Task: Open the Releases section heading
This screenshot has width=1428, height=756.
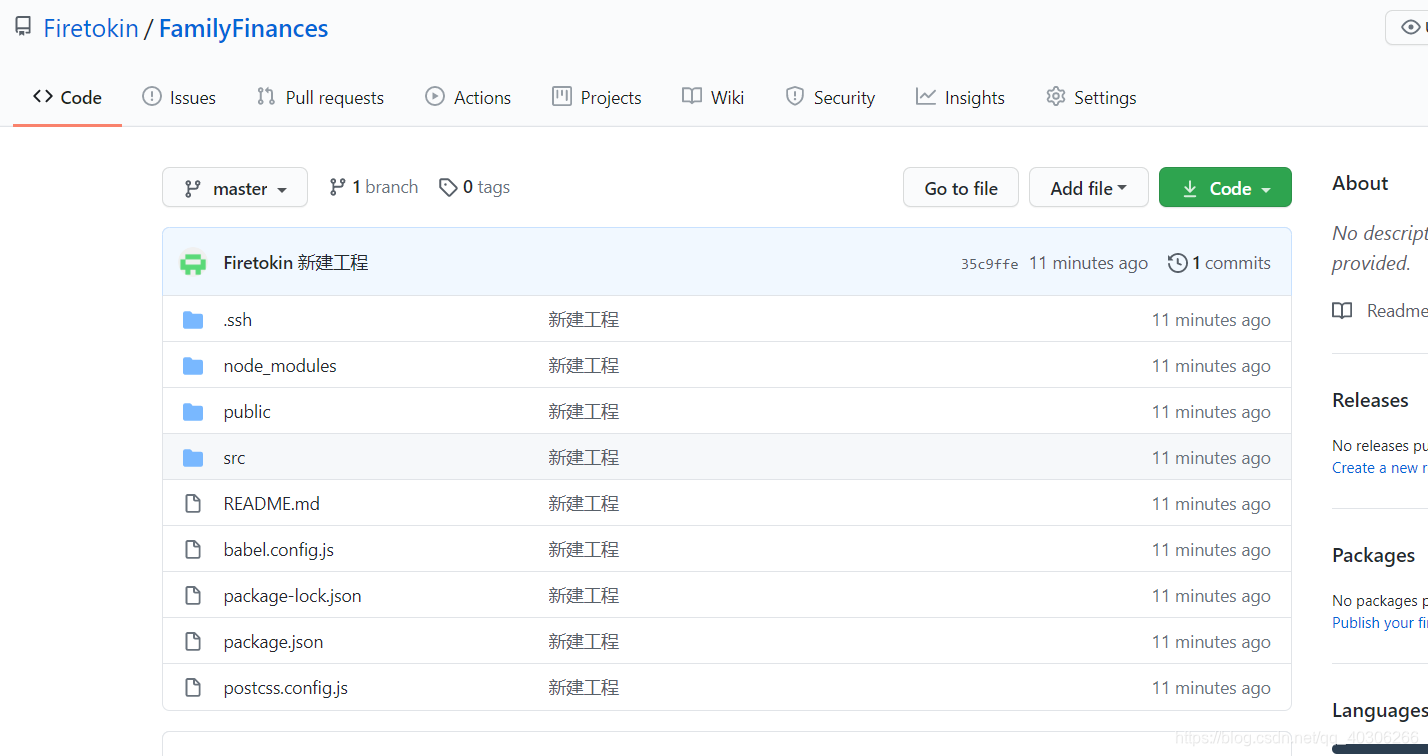Action: pos(1370,400)
